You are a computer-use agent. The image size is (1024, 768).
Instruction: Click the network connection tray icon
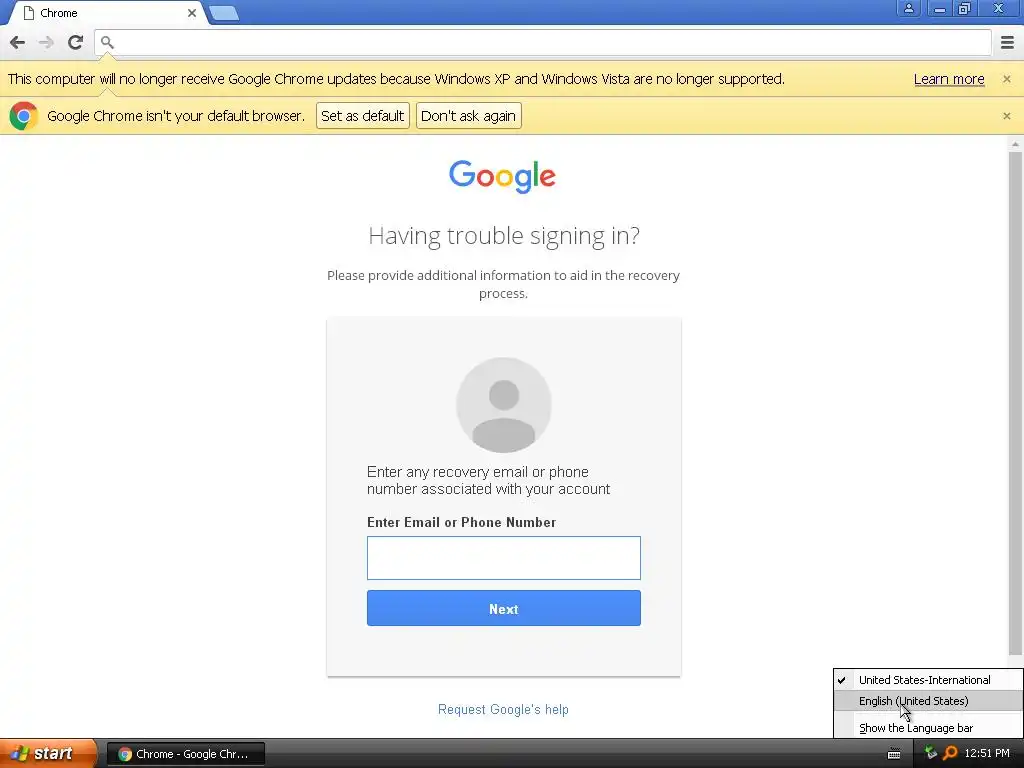tap(931, 753)
